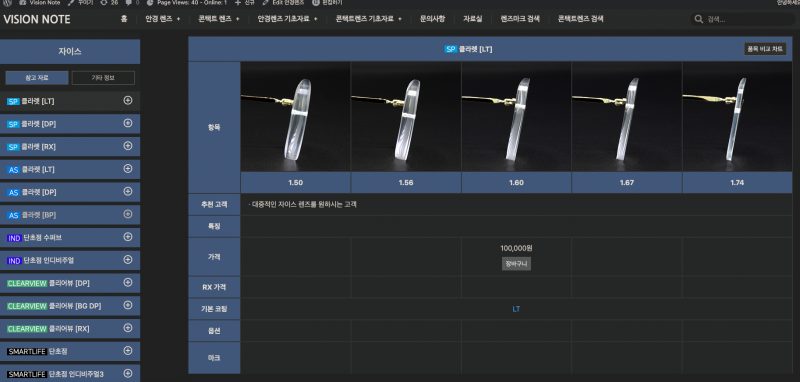Click the LT coating link
Image resolution: width=800 pixels, height=382 pixels.
(516, 309)
